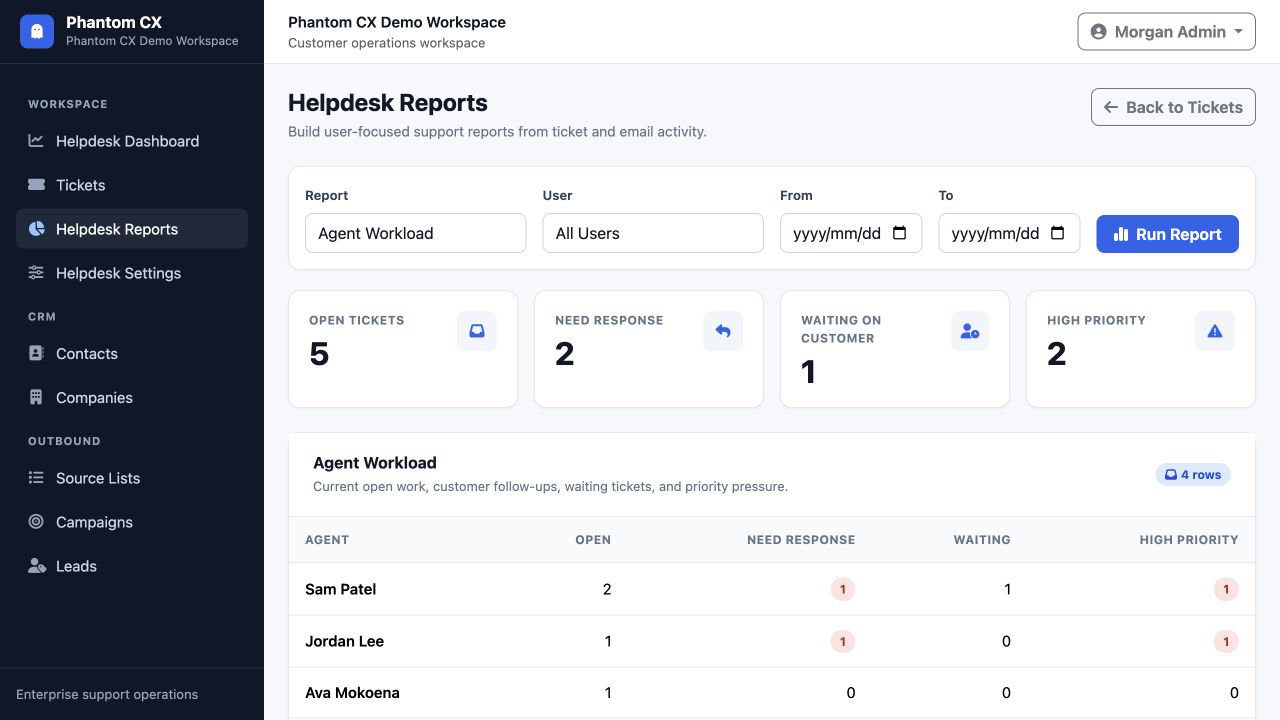Click the Helpdesk Reports pie chart icon
Screen dimensions: 1280x720
[x=36, y=229]
